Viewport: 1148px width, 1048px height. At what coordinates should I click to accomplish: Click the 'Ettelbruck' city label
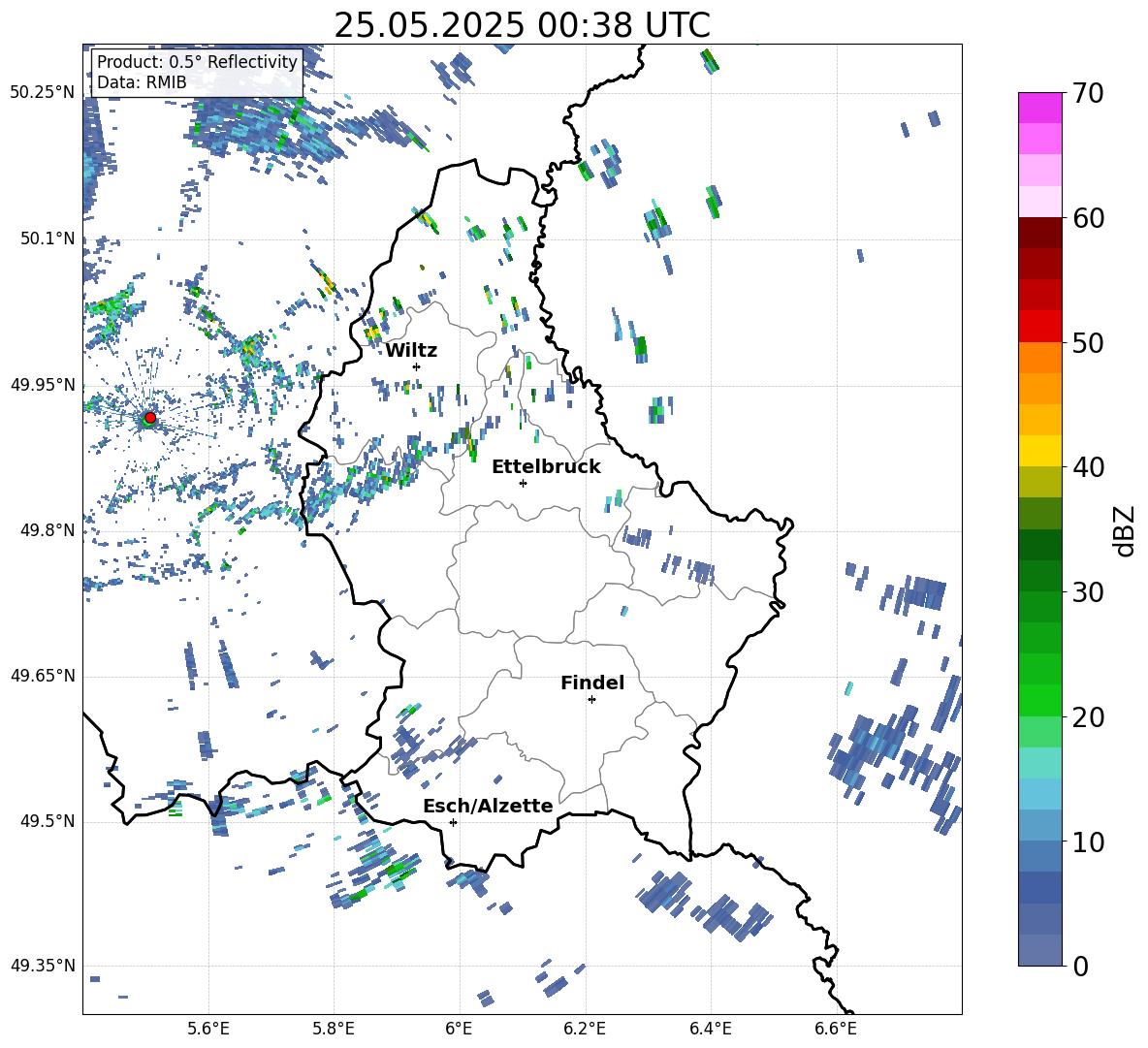[546, 467]
